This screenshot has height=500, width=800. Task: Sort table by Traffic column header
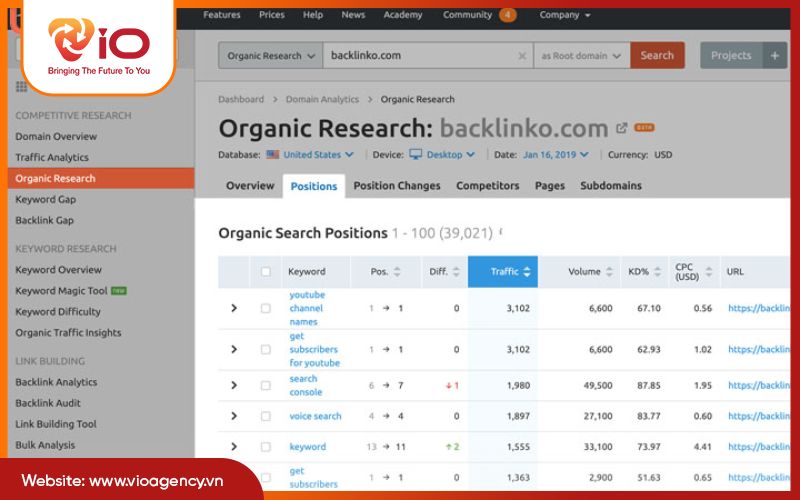coord(503,272)
